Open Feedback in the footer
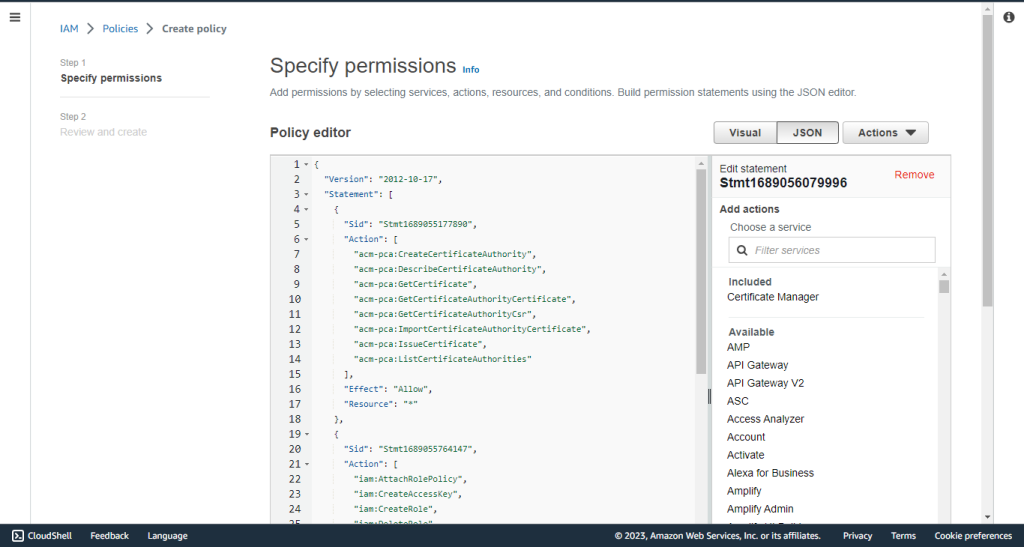This screenshot has height=547, width=1024. [x=110, y=536]
